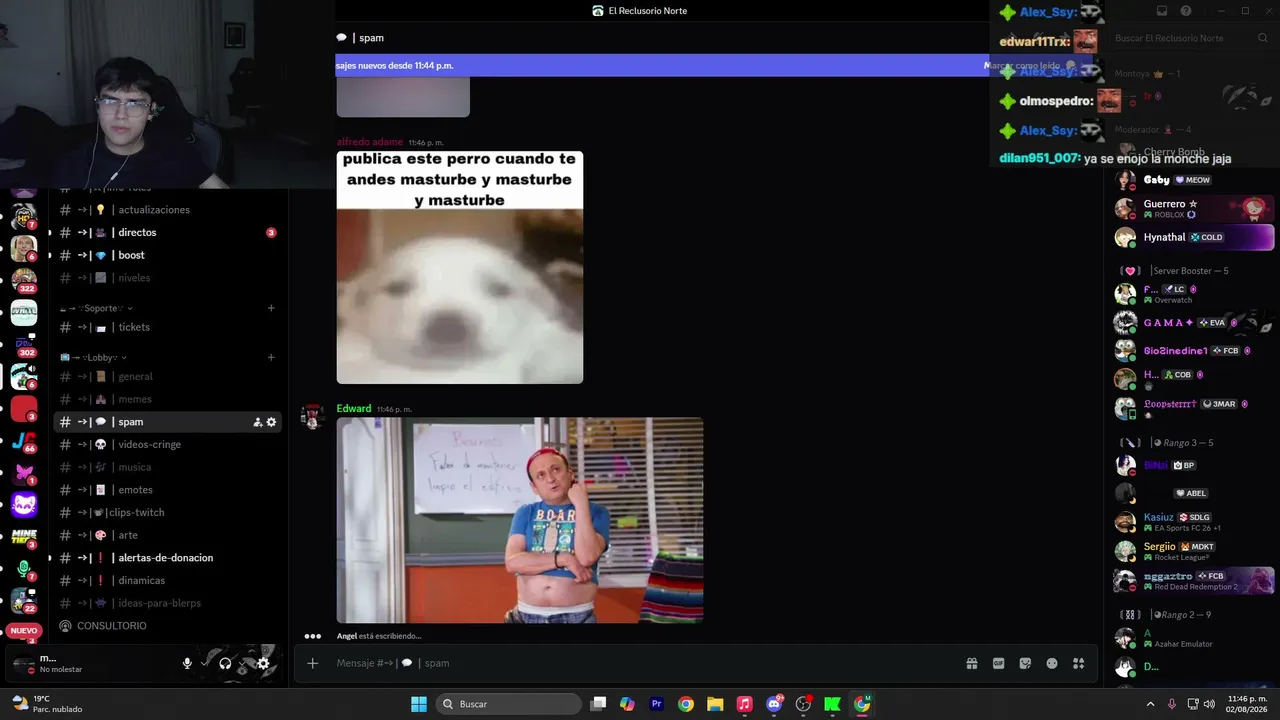Open the Mine Tier server icon

[24, 537]
